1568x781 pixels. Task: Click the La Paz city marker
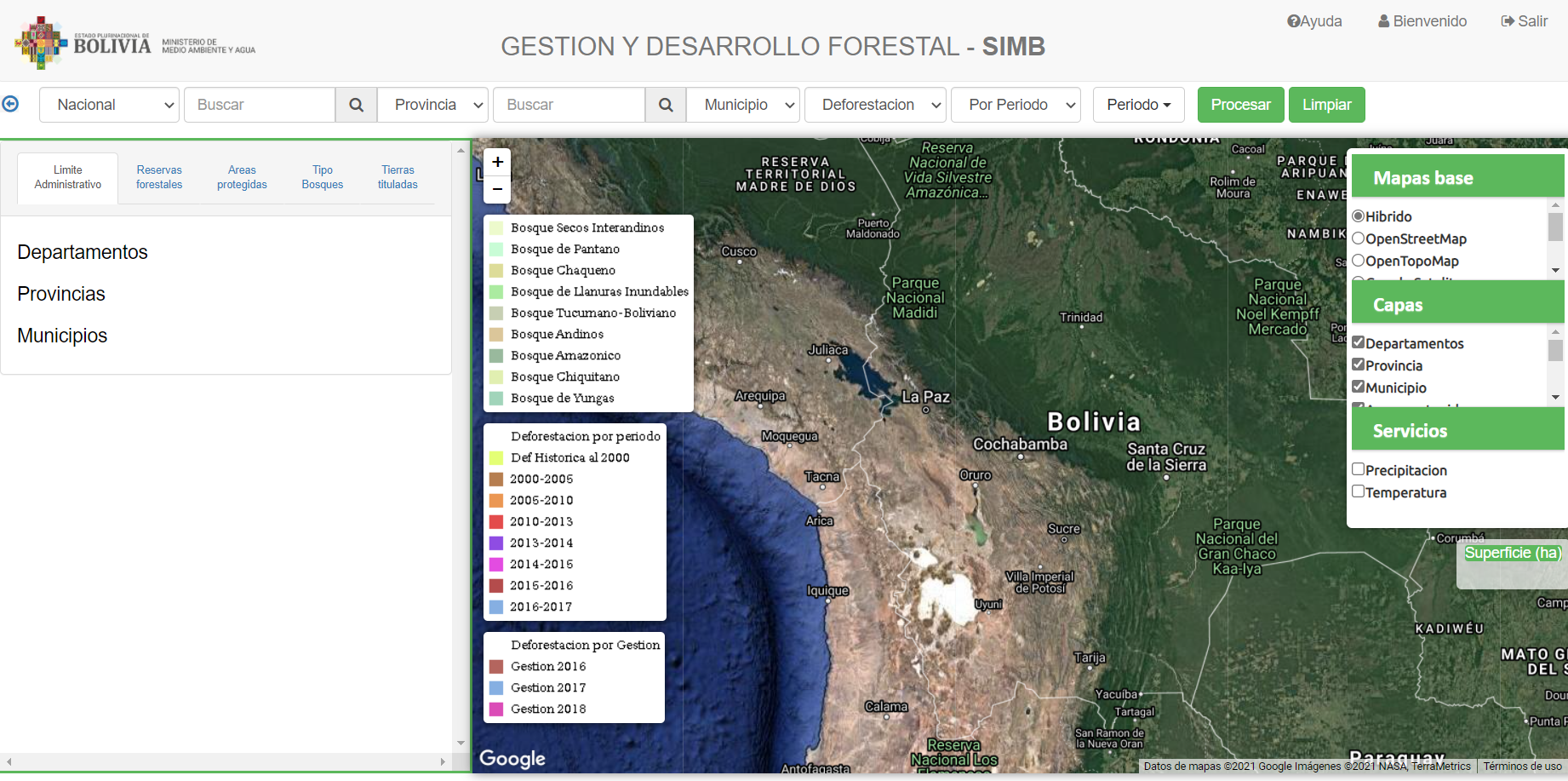point(926,410)
